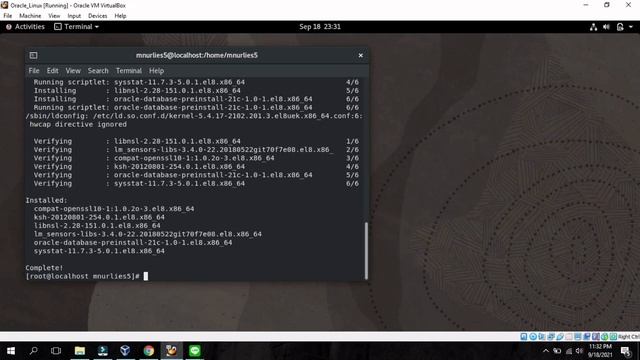Click VirtualBox CPU features indicator

[x=596, y=337]
